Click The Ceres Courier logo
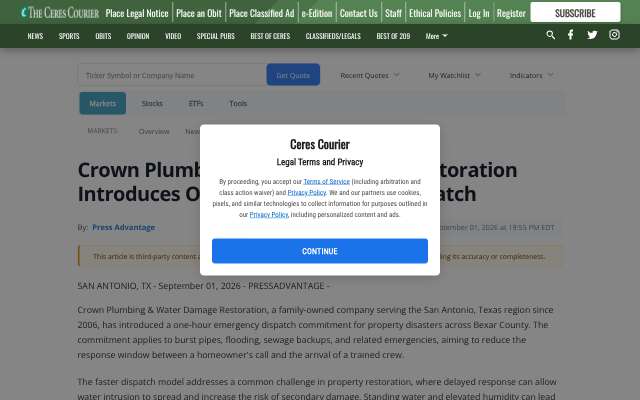This screenshot has height=400, width=640. click(x=60, y=13)
